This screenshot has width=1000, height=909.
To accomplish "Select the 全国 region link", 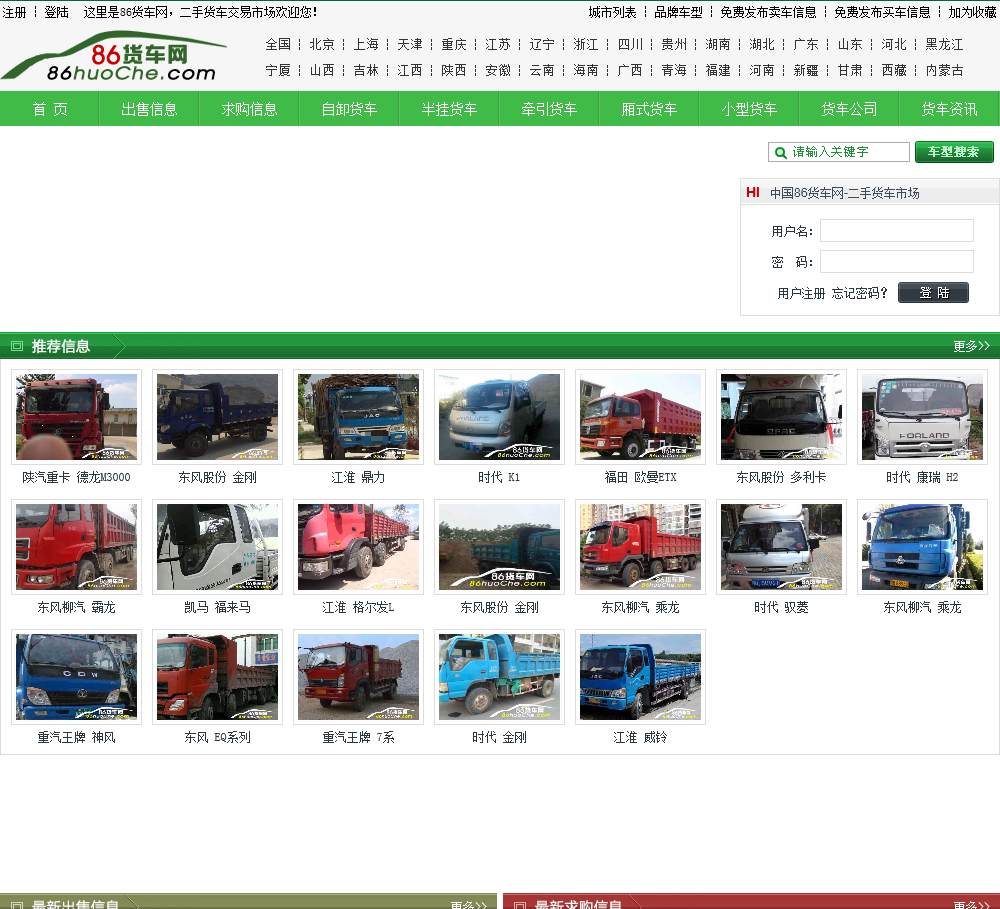I will click(278, 45).
